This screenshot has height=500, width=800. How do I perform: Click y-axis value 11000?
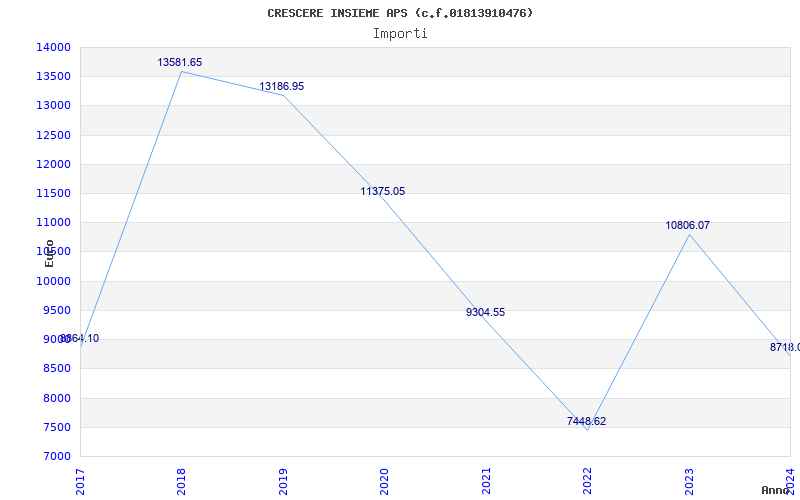click(x=53, y=222)
